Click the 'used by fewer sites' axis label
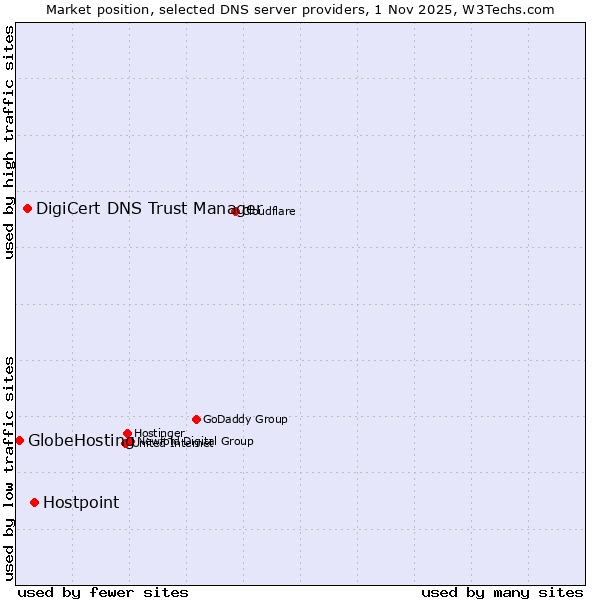Viewport: 600px width, 600px height. click(x=103, y=592)
